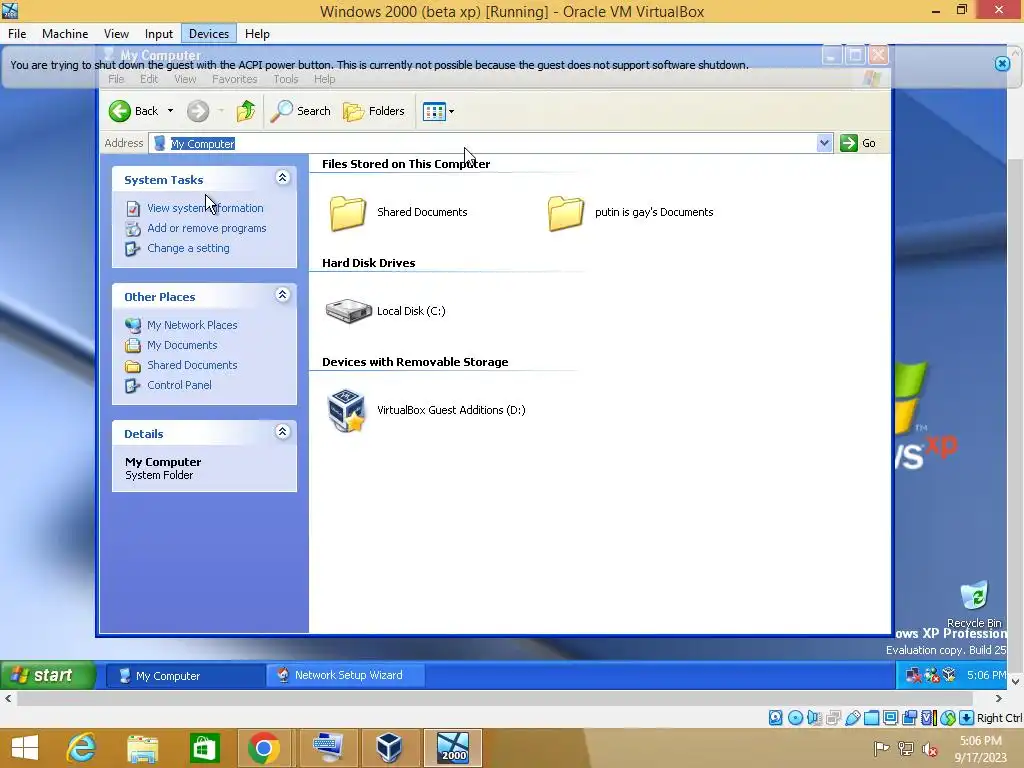Open File Explorer on host taskbar
Image resolution: width=1024 pixels, height=768 pixels.
(x=142, y=748)
